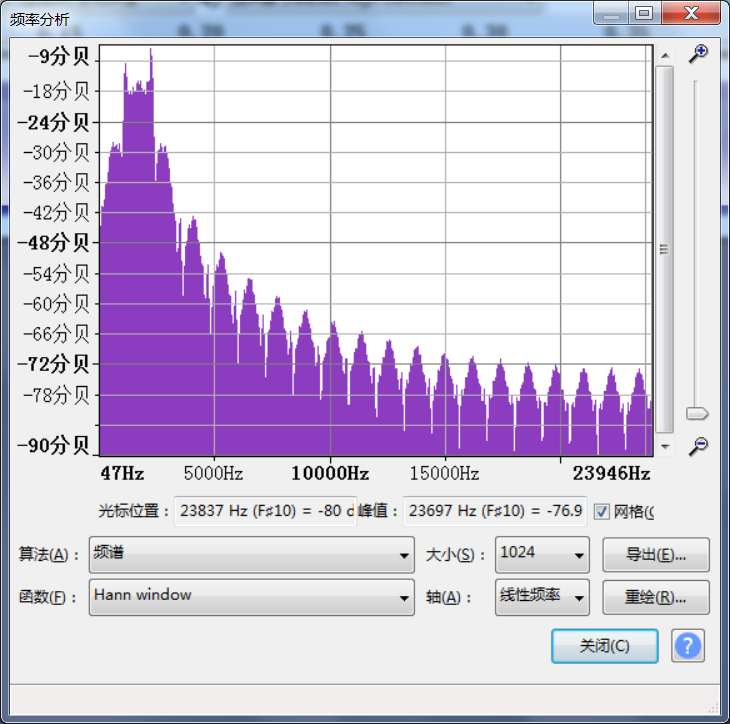Image resolution: width=730 pixels, height=724 pixels.
Task: Maximize the 频率分析 window
Action: (x=644, y=13)
